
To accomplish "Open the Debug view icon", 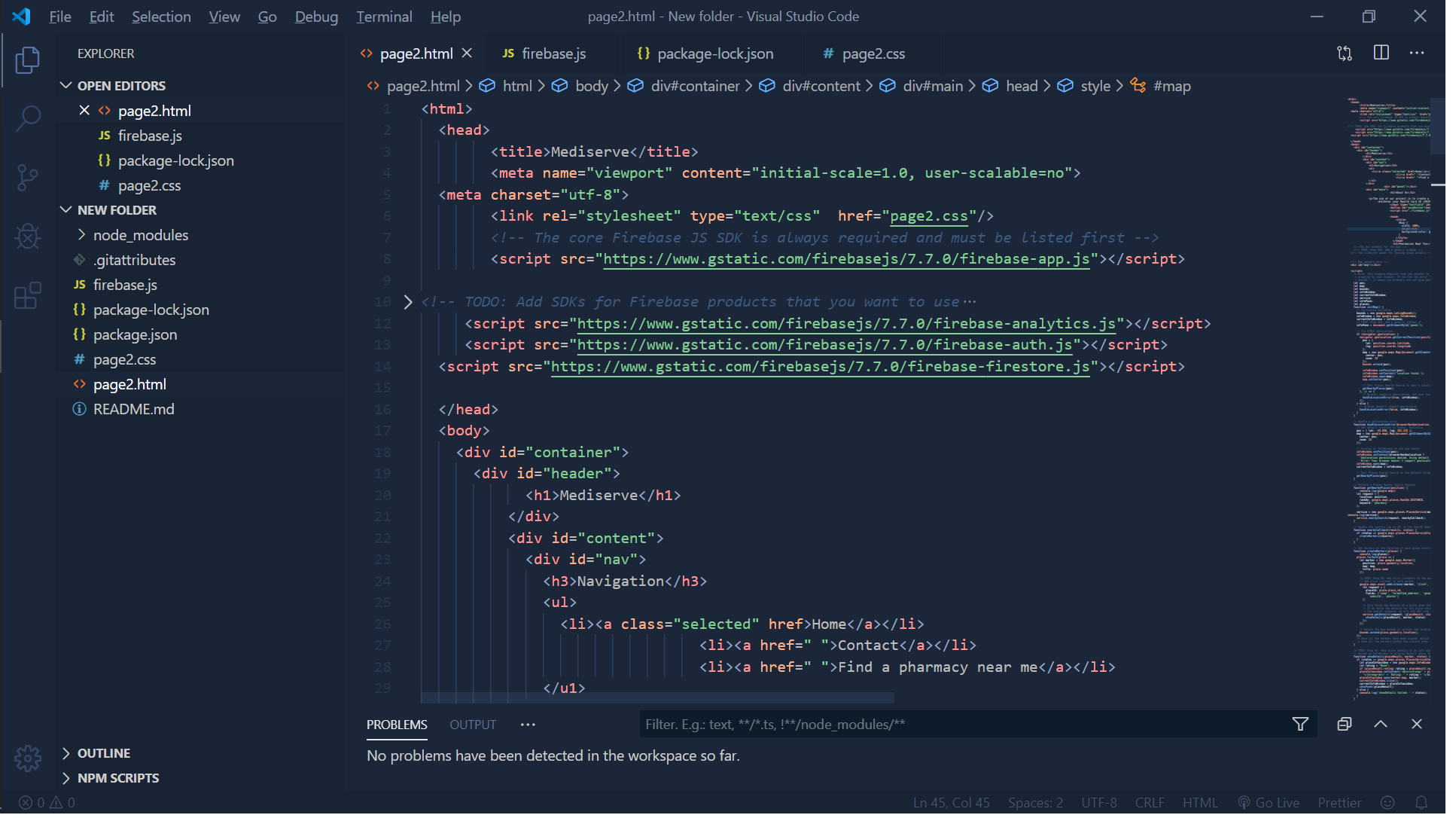I will (28, 237).
